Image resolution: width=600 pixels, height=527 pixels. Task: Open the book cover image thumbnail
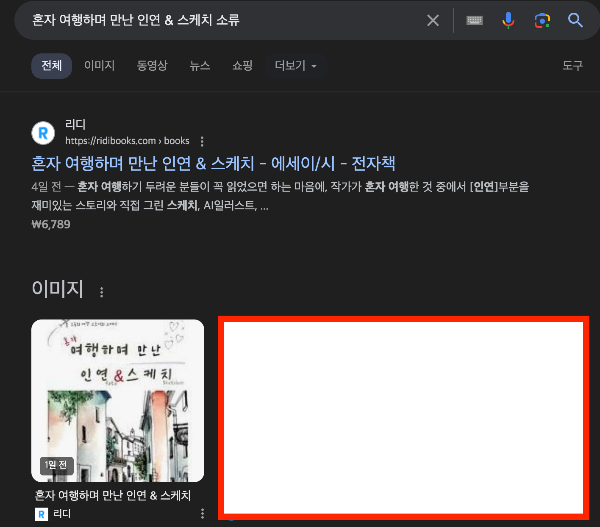click(x=117, y=401)
